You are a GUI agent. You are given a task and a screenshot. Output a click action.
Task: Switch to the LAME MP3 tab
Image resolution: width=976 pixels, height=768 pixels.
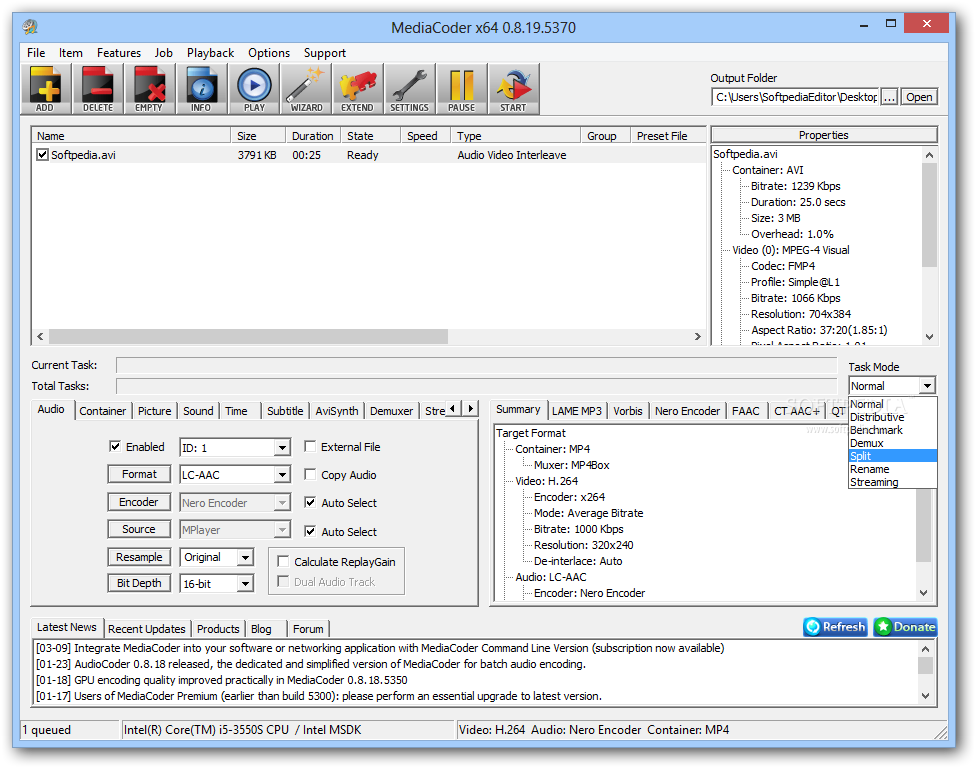576,410
